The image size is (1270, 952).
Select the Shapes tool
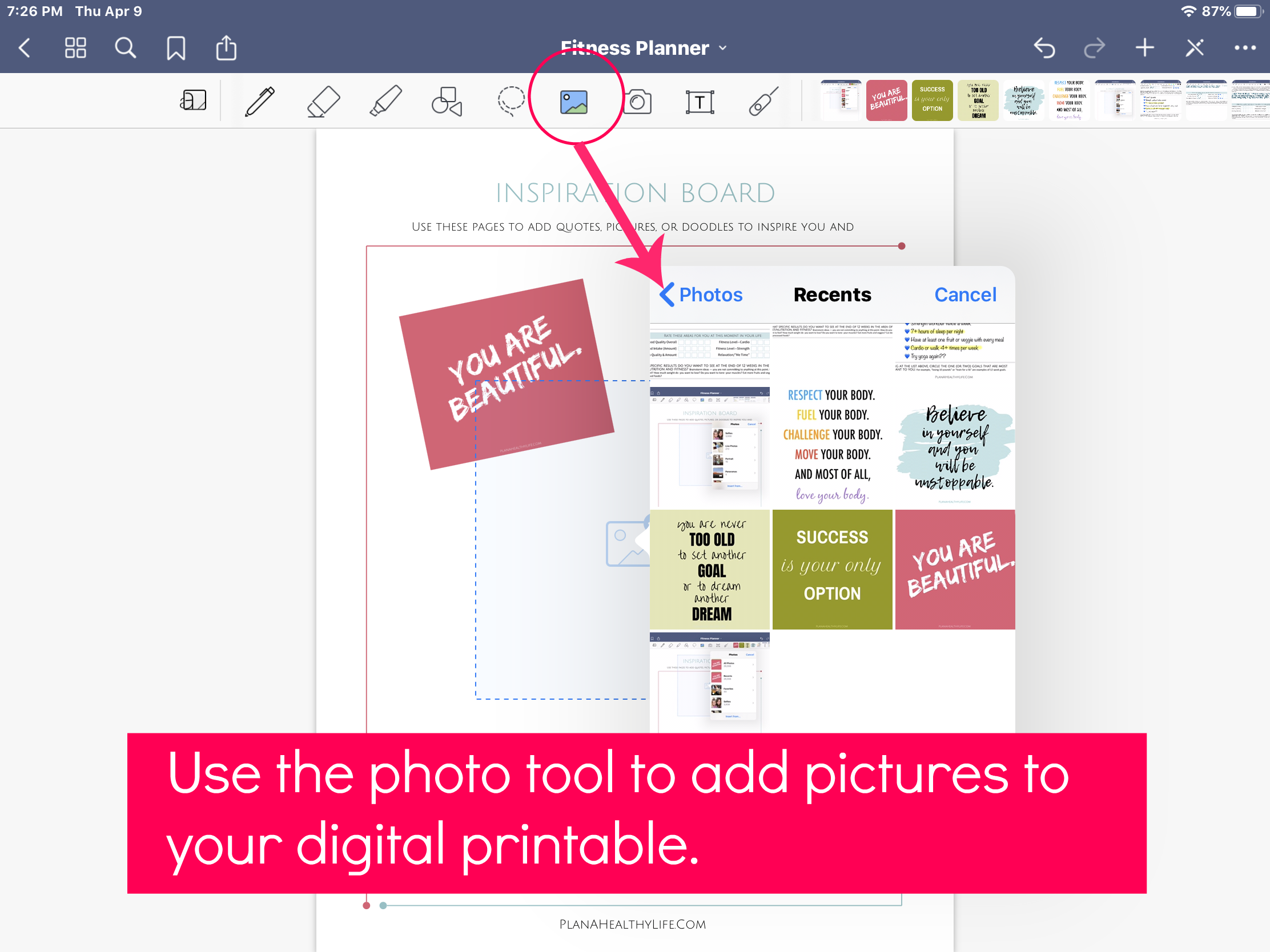447,102
